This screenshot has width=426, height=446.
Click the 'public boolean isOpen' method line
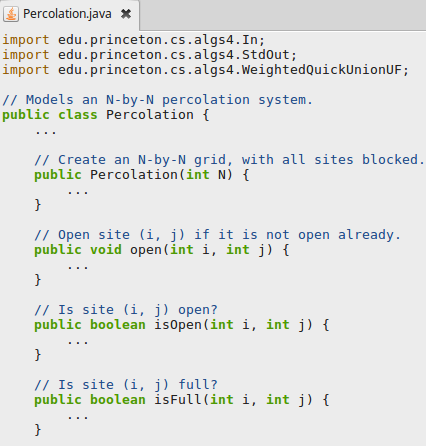pos(182,325)
